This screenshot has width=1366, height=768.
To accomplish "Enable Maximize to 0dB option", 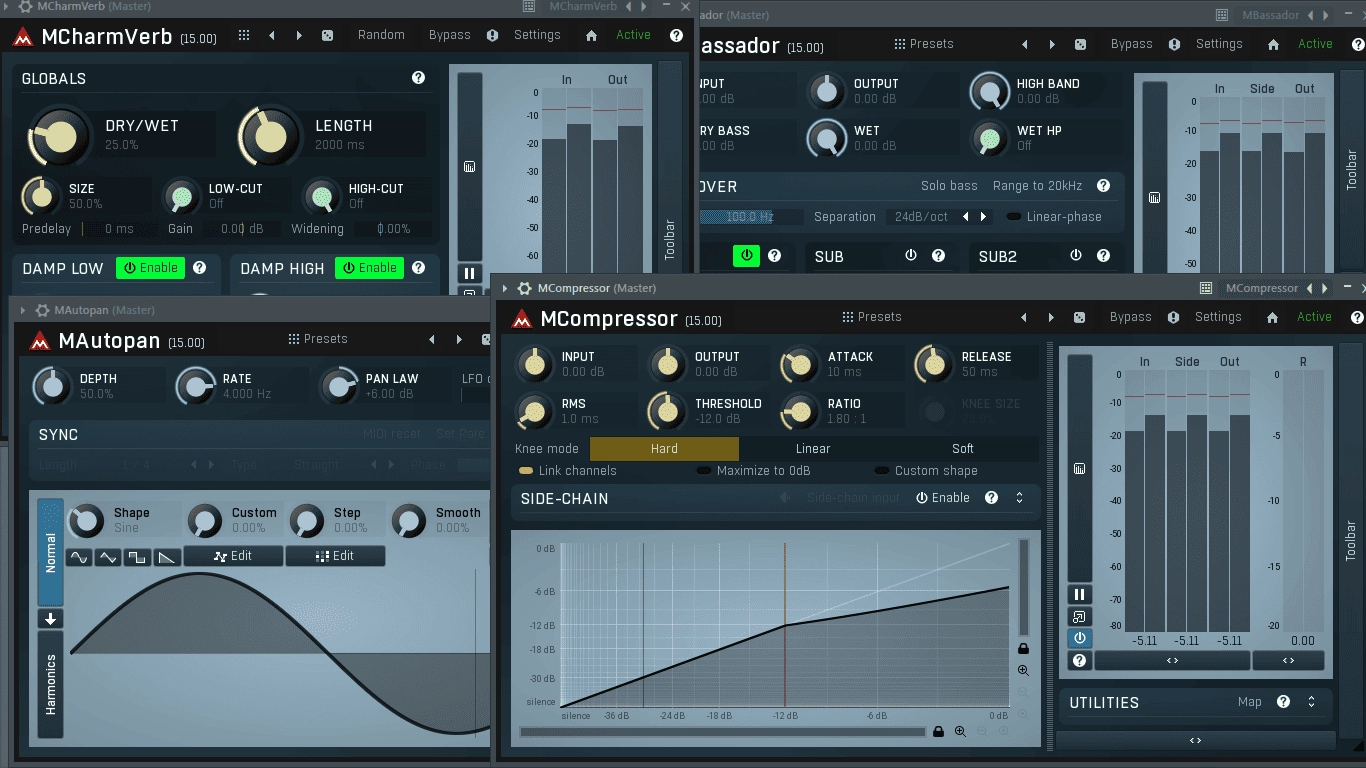I will coord(754,471).
